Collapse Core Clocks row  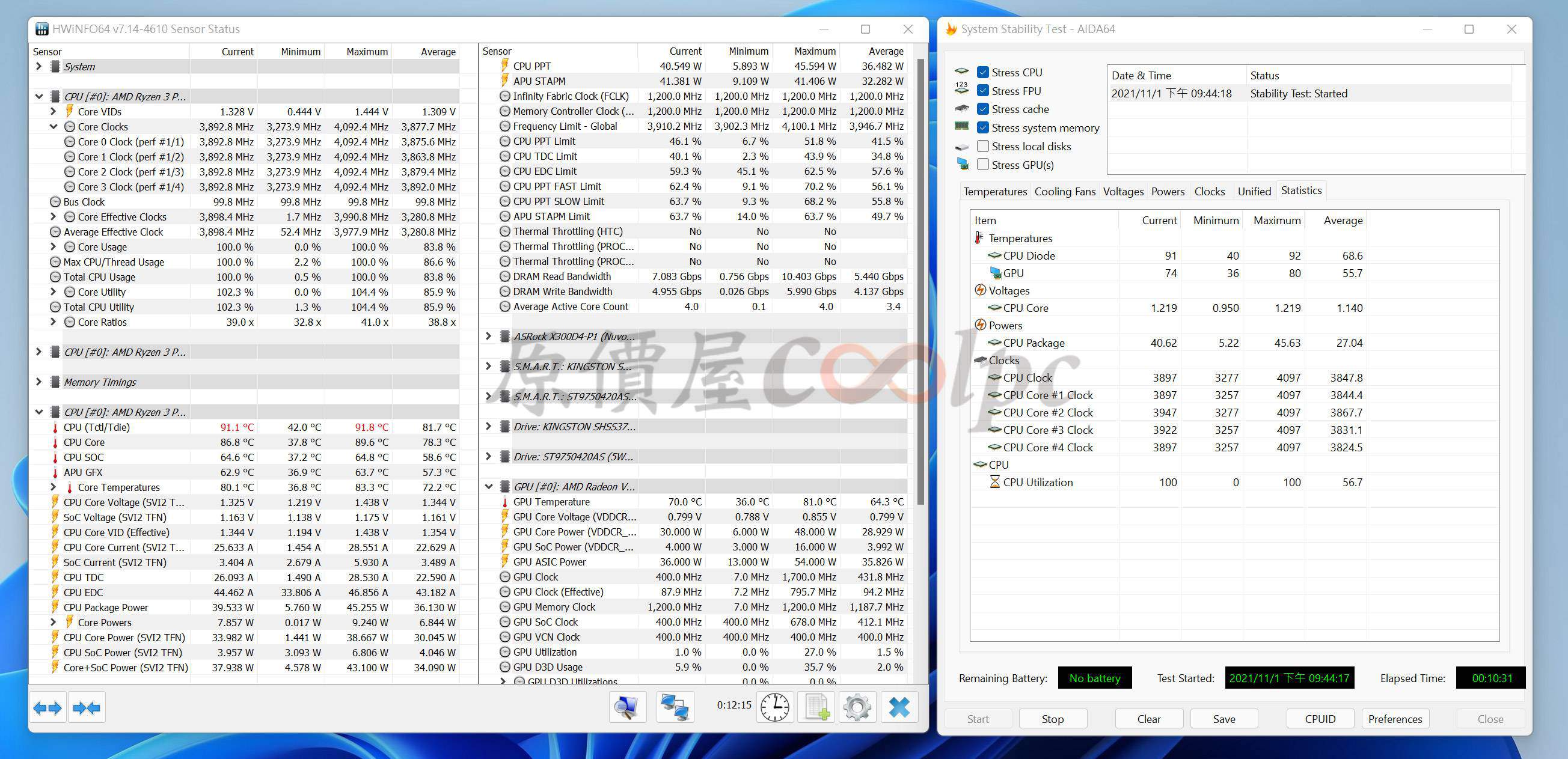point(53,126)
